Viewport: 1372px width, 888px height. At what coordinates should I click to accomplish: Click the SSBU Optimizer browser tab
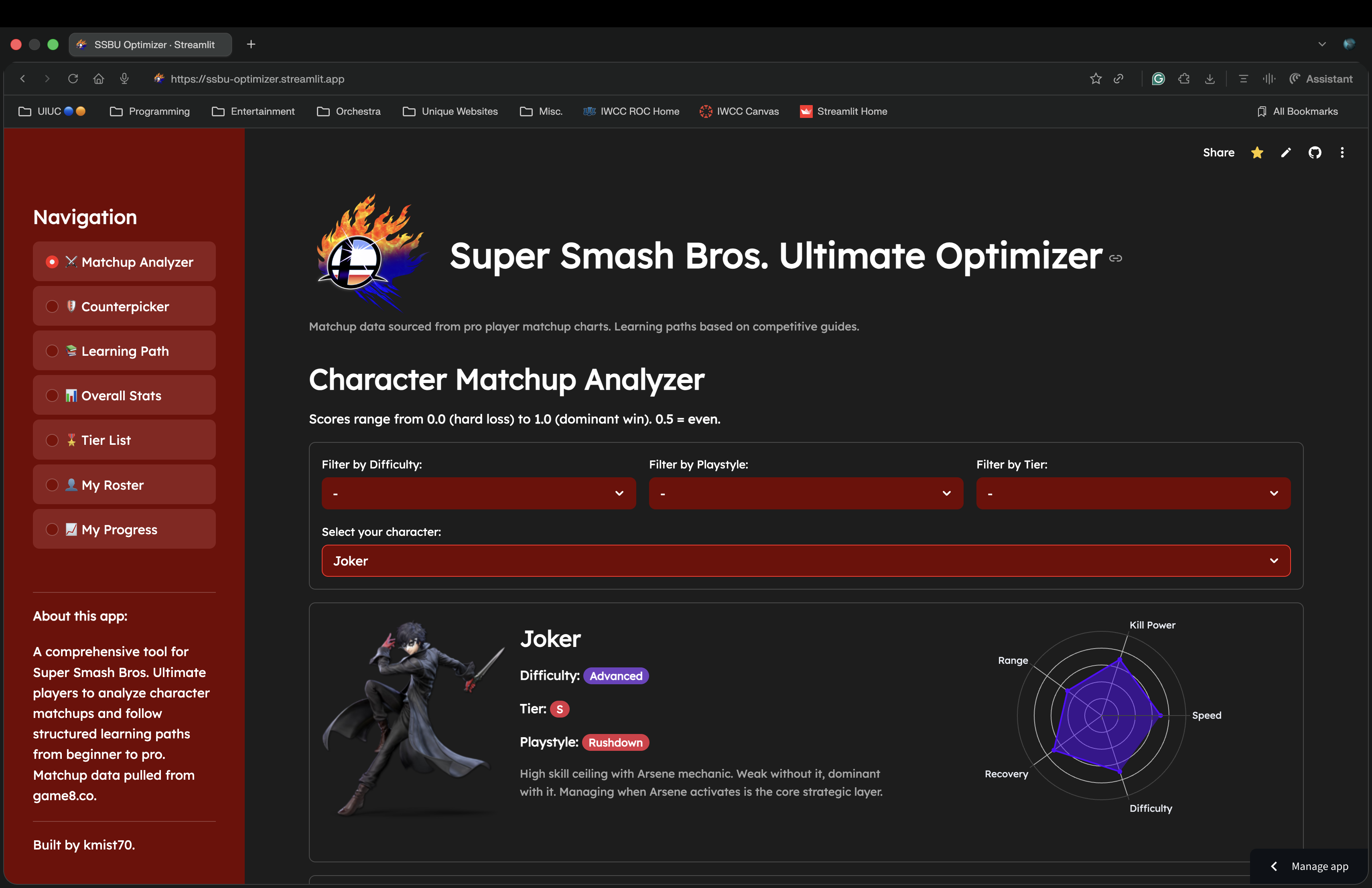click(x=150, y=45)
